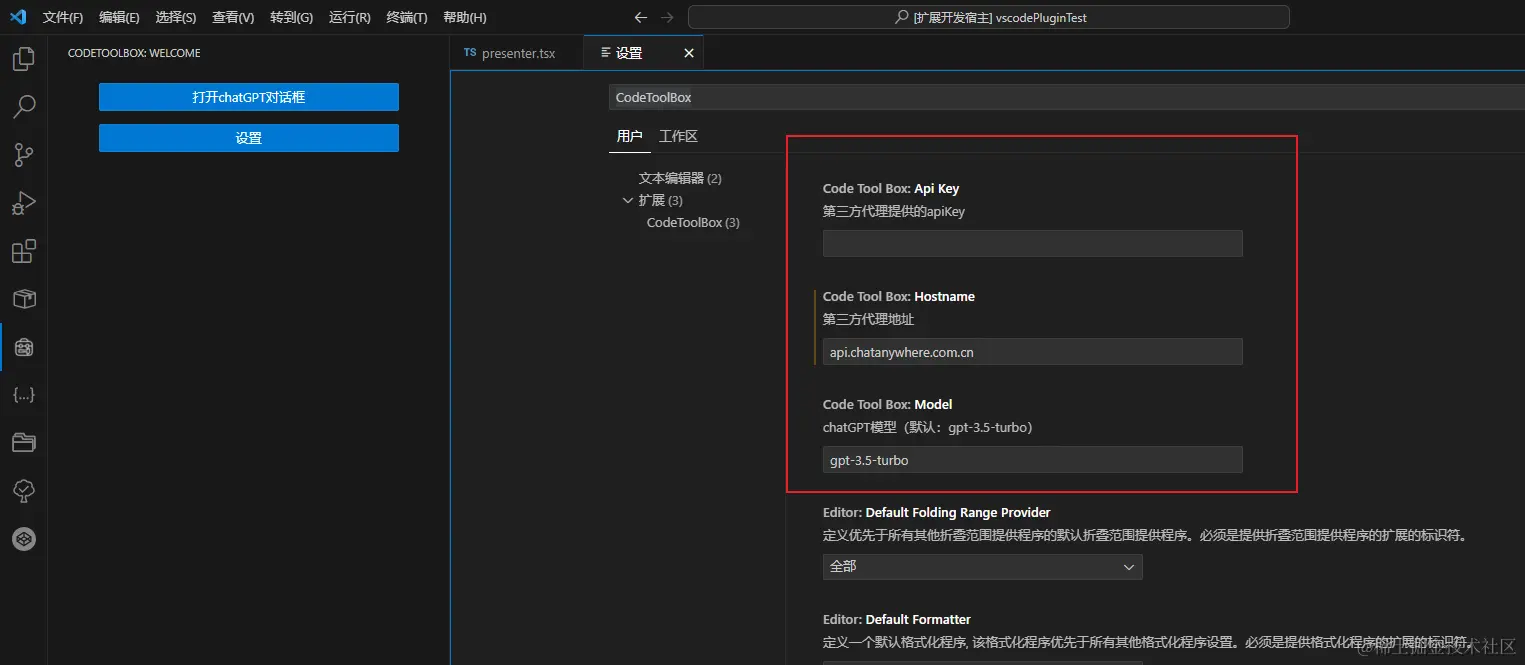Select the CodeToolBox robot icon in activity bar
Image resolution: width=1525 pixels, height=665 pixels.
coord(23,347)
